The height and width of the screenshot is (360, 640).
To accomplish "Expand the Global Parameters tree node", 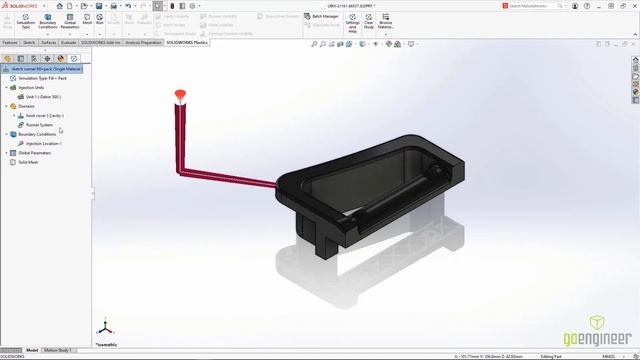I will [x=7, y=153].
